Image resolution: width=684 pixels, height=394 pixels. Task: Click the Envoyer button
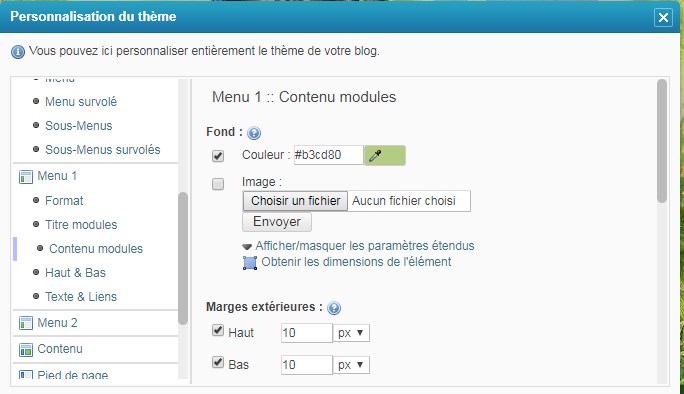pos(277,222)
